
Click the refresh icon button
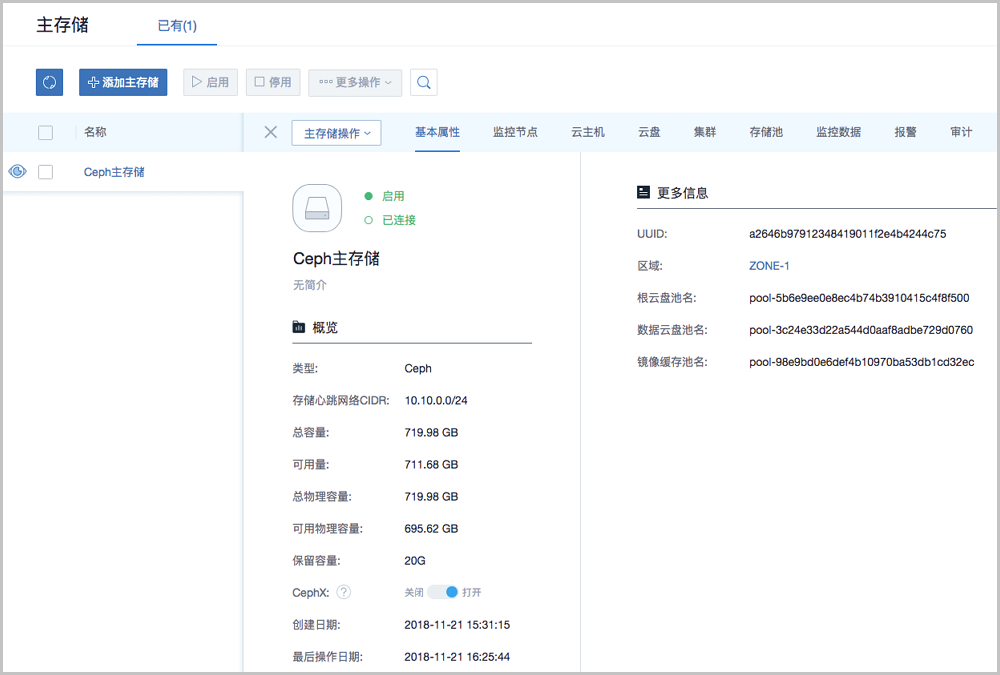49,82
